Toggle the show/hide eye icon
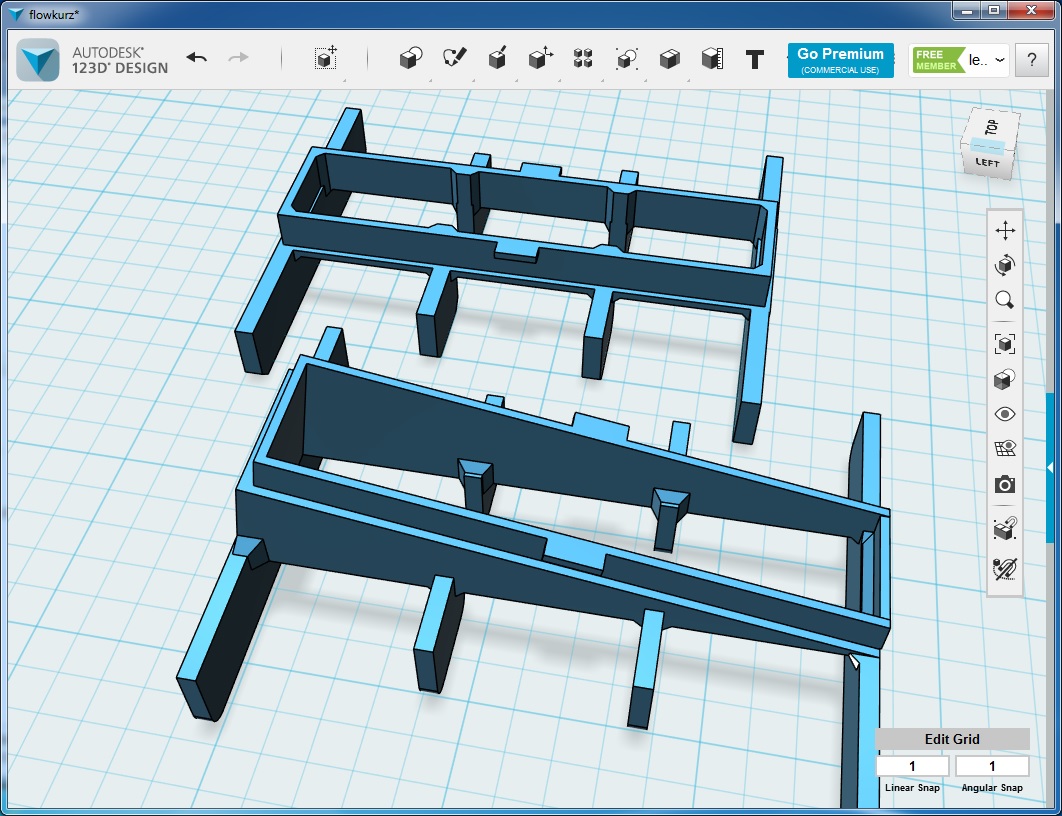This screenshot has width=1062, height=816. click(1005, 414)
